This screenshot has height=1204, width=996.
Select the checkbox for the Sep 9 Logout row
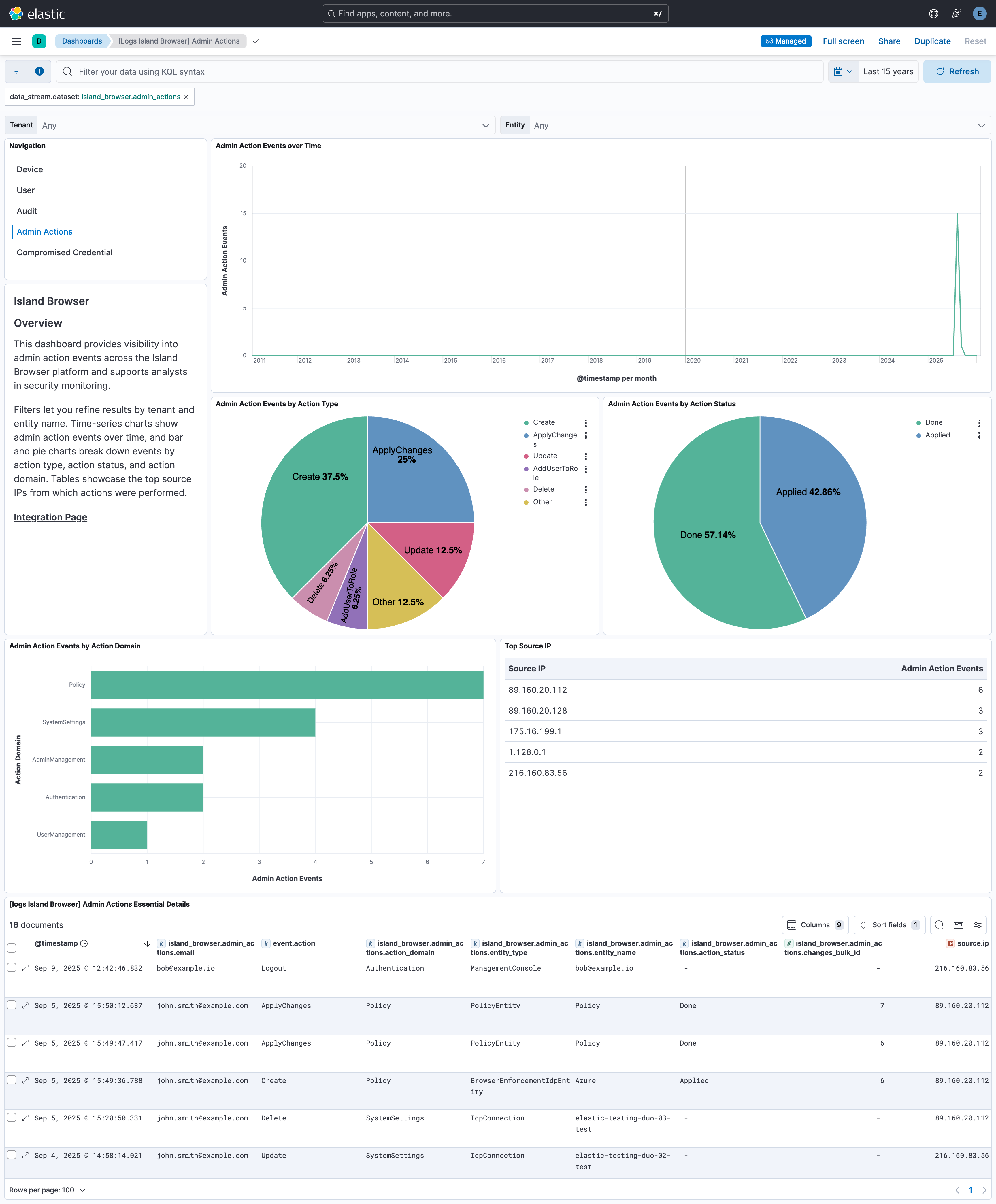(x=12, y=968)
